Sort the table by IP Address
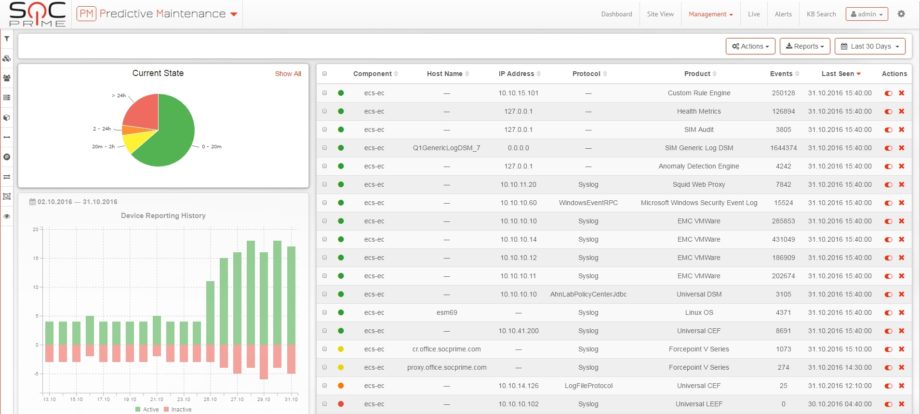Screen dimensions: 920x414 tap(519, 74)
